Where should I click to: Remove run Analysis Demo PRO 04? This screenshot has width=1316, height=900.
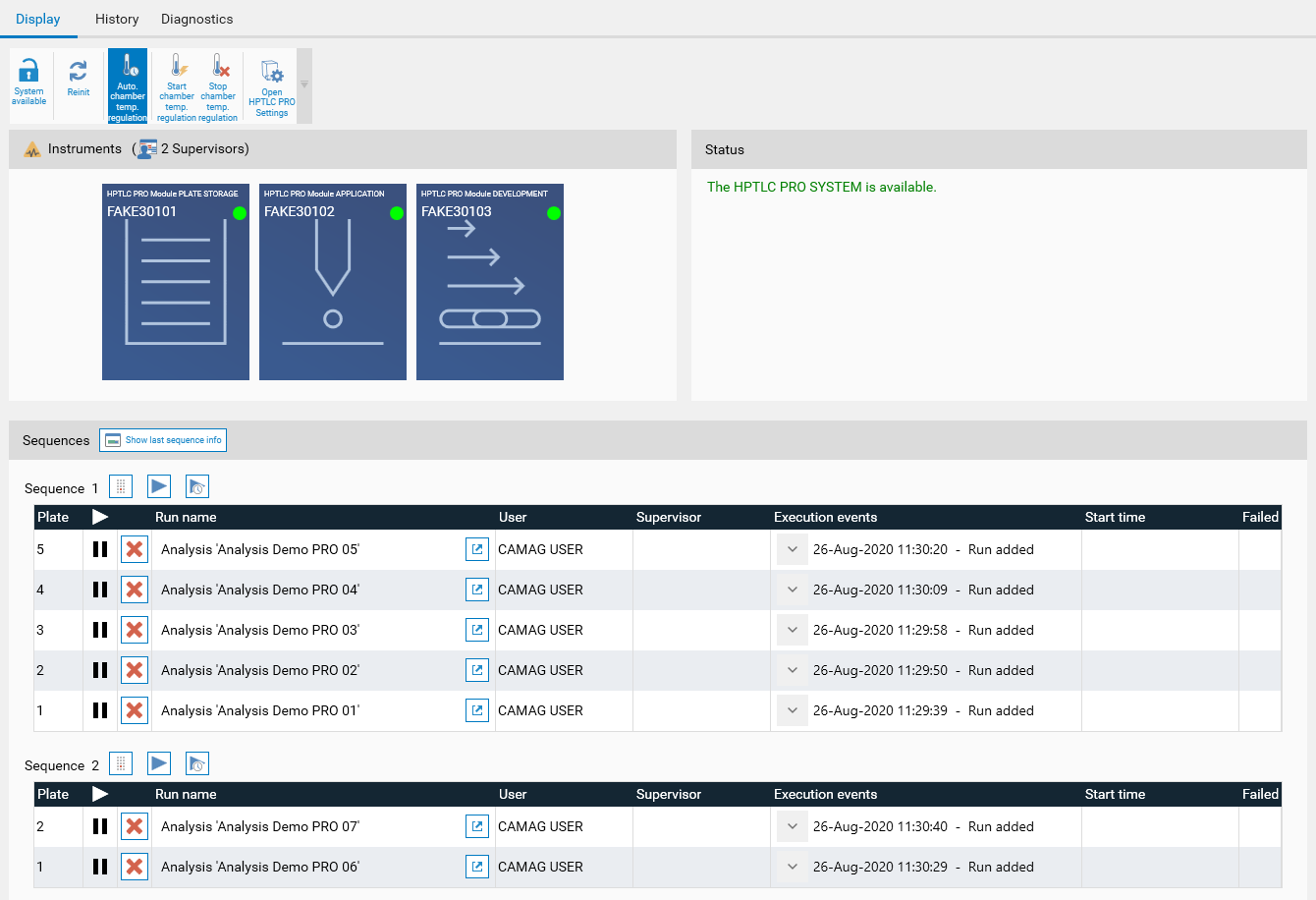pyautogui.click(x=135, y=590)
